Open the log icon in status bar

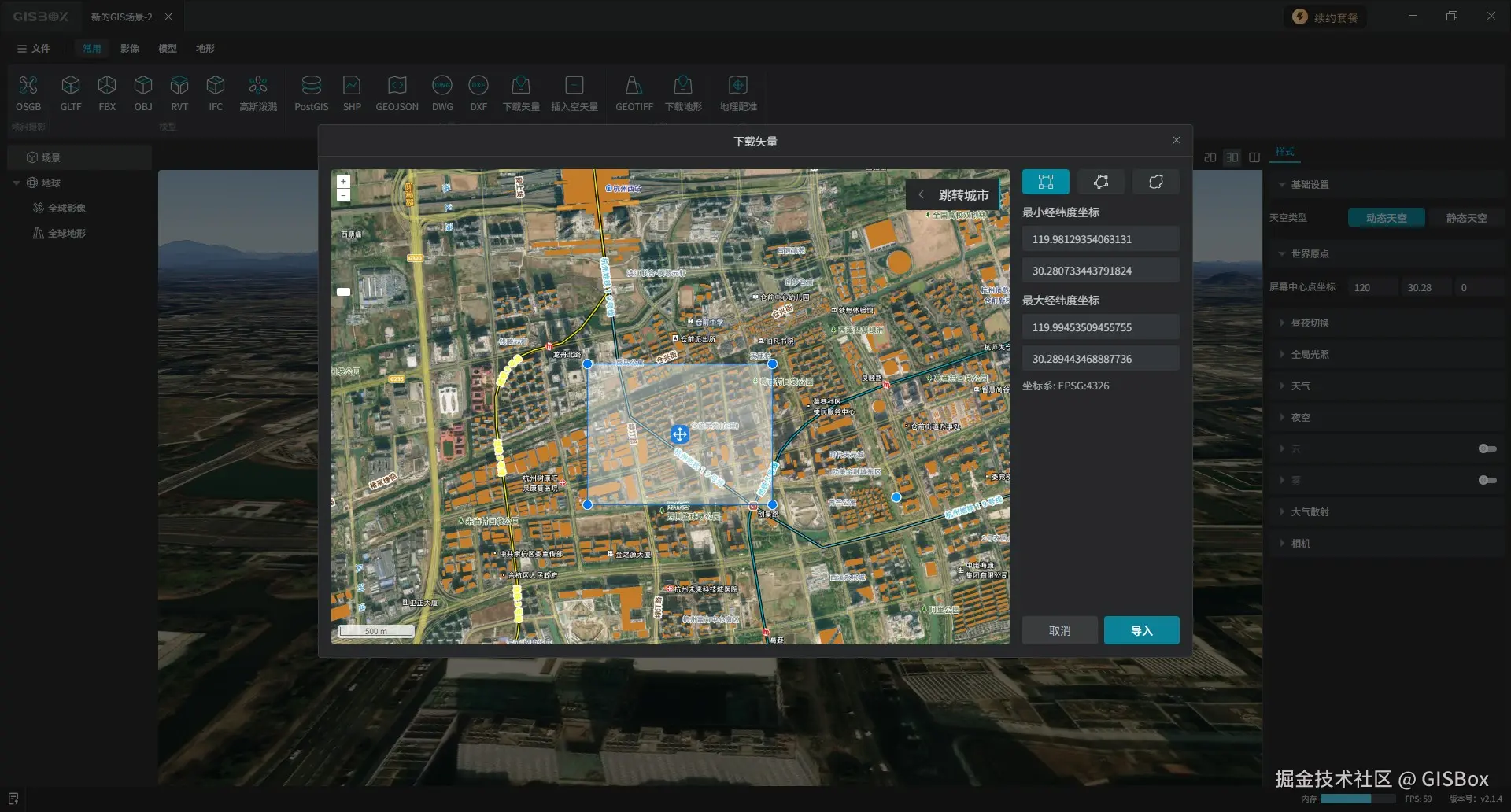[13, 799]
